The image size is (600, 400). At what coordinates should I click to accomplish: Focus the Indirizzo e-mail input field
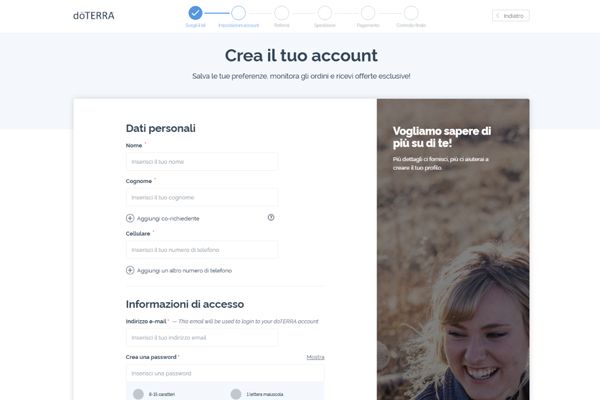pyautogui.click(x=202, y=338)
